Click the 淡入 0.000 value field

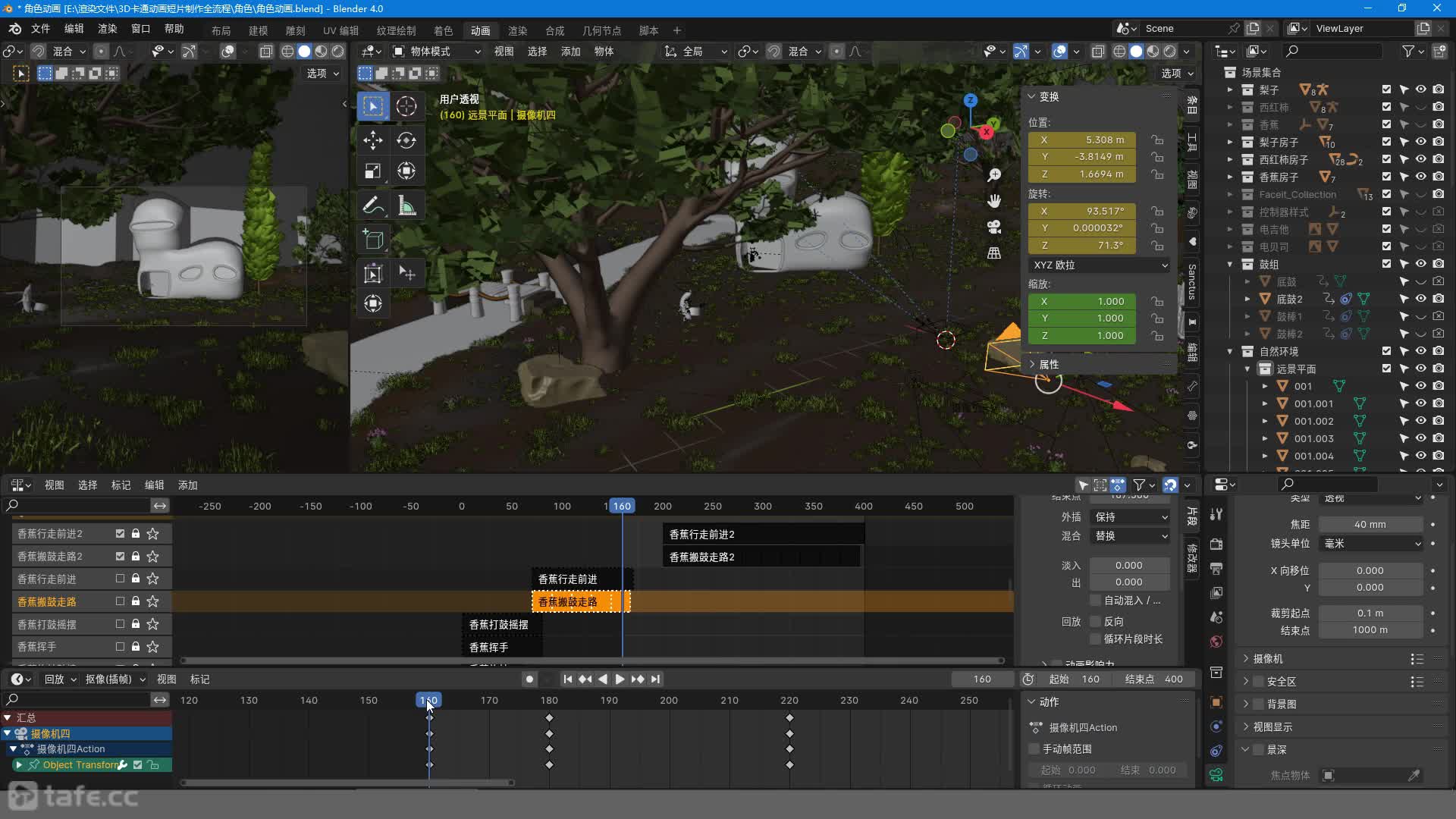pos(1129,566)
